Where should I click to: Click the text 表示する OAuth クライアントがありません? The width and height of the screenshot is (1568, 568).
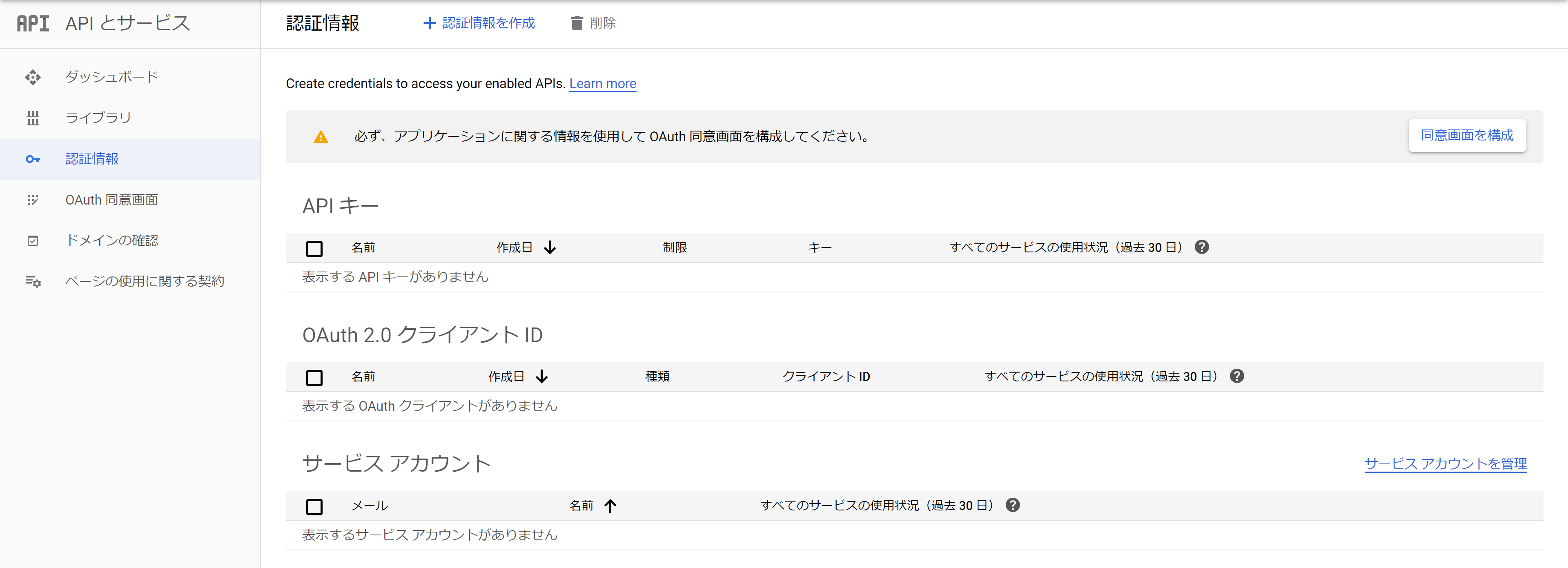click(430, 406)
